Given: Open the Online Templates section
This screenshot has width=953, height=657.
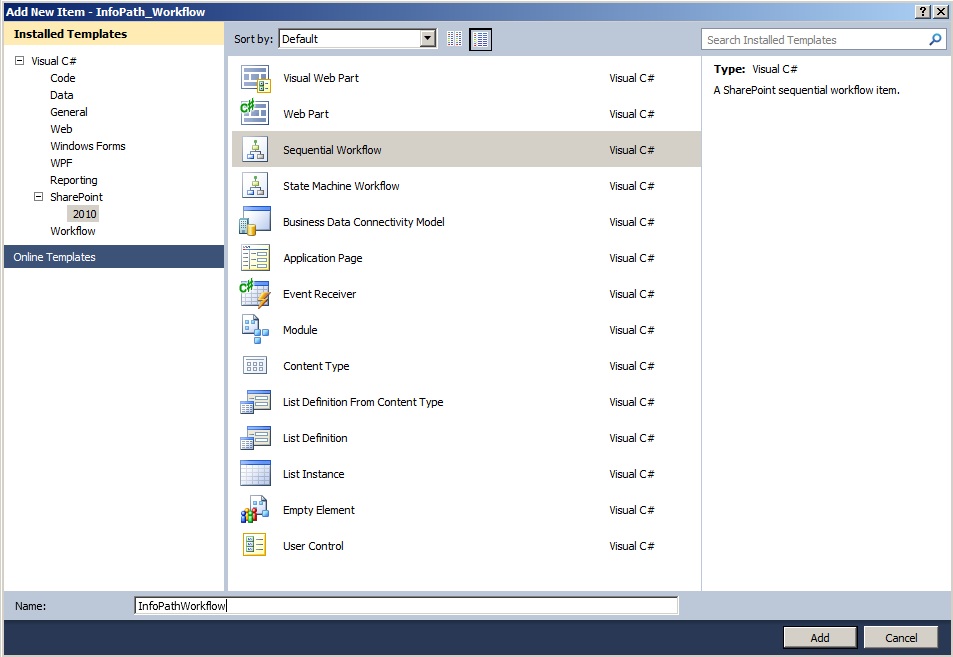Looking at the screenshot, I should coord(114,256).
